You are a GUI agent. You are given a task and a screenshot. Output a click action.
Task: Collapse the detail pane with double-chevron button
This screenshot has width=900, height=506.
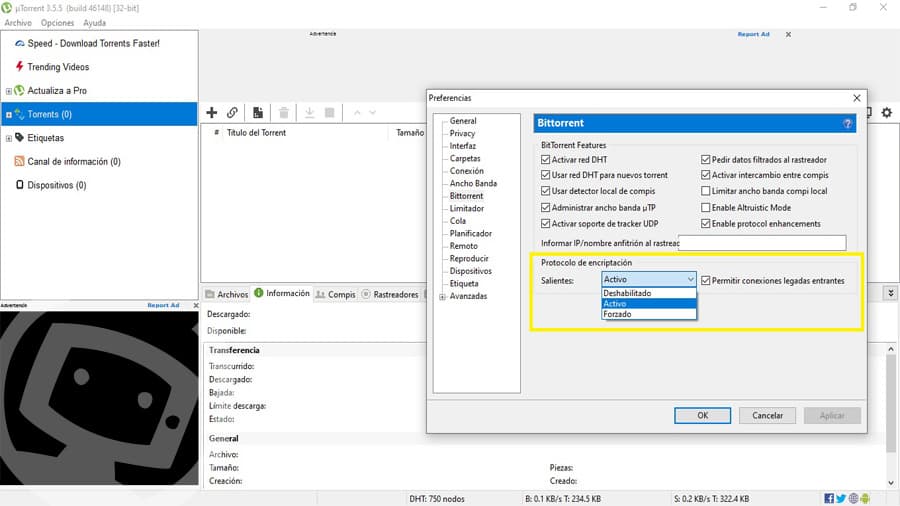pyautogui.click(x=890, y=293)
